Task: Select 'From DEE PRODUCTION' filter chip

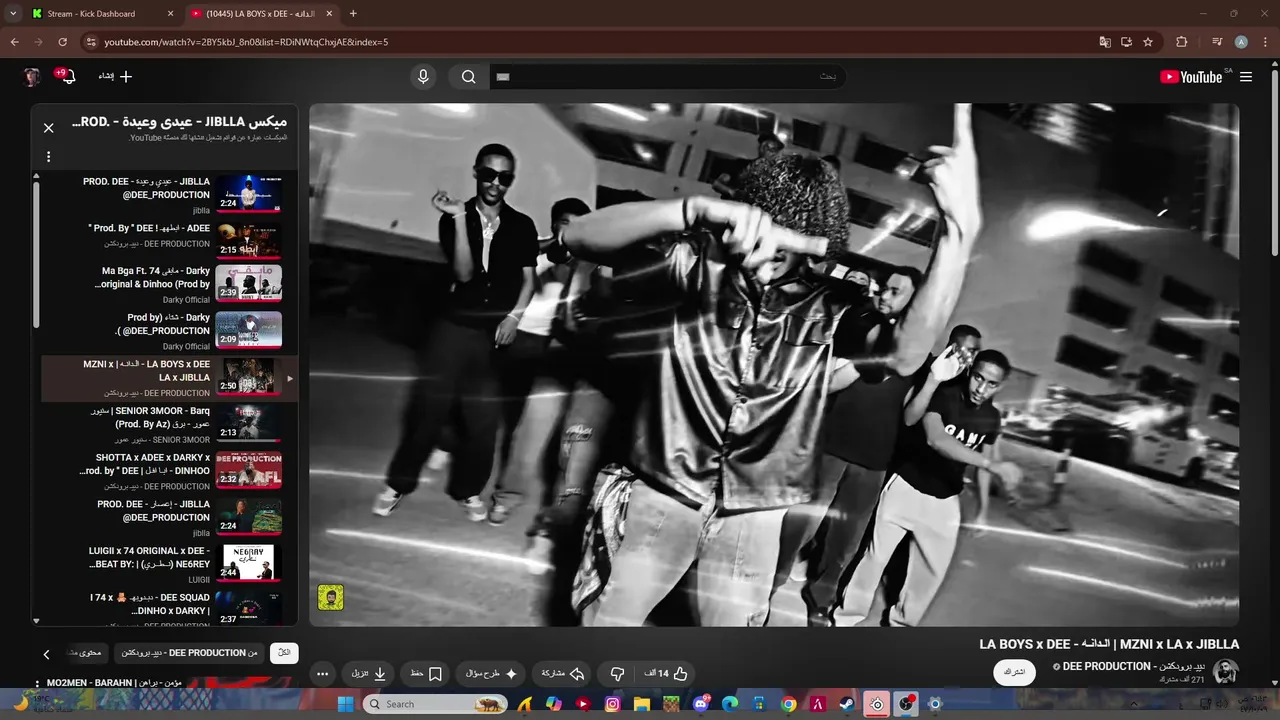Action: pos(189,653)
